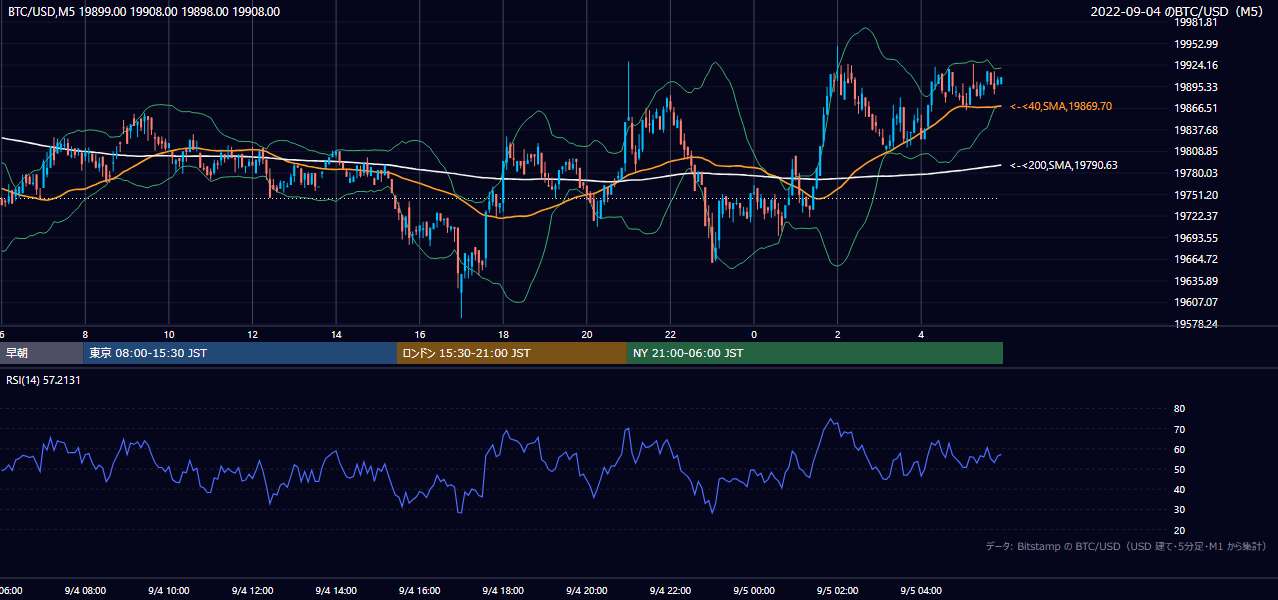Click the <-<40,SMA,19869.70 label

tap(1061, 106)
